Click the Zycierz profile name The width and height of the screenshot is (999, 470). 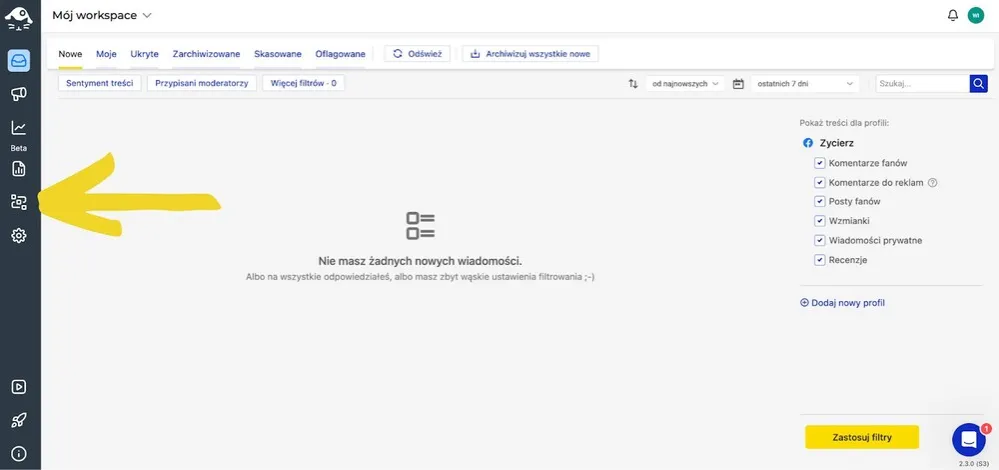pos(837,143)
